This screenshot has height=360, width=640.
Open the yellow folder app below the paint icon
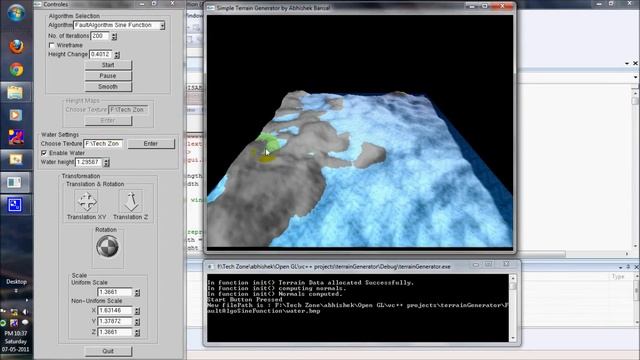point(16,160)
